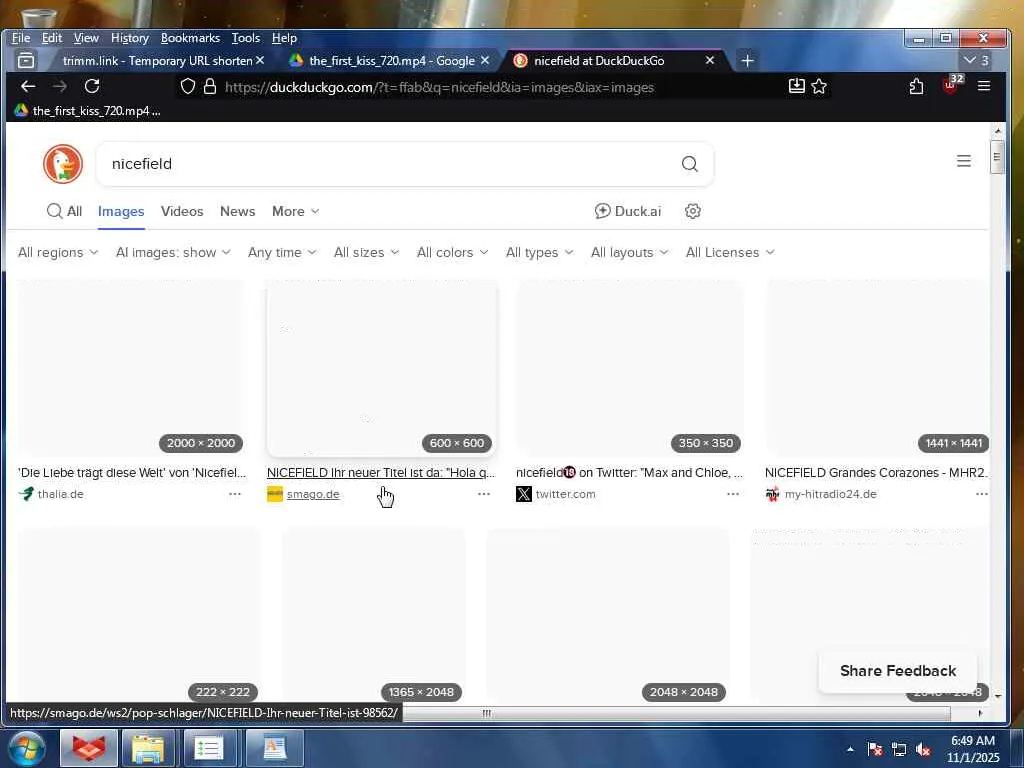Switch to the News search tab

click(238, 211)
